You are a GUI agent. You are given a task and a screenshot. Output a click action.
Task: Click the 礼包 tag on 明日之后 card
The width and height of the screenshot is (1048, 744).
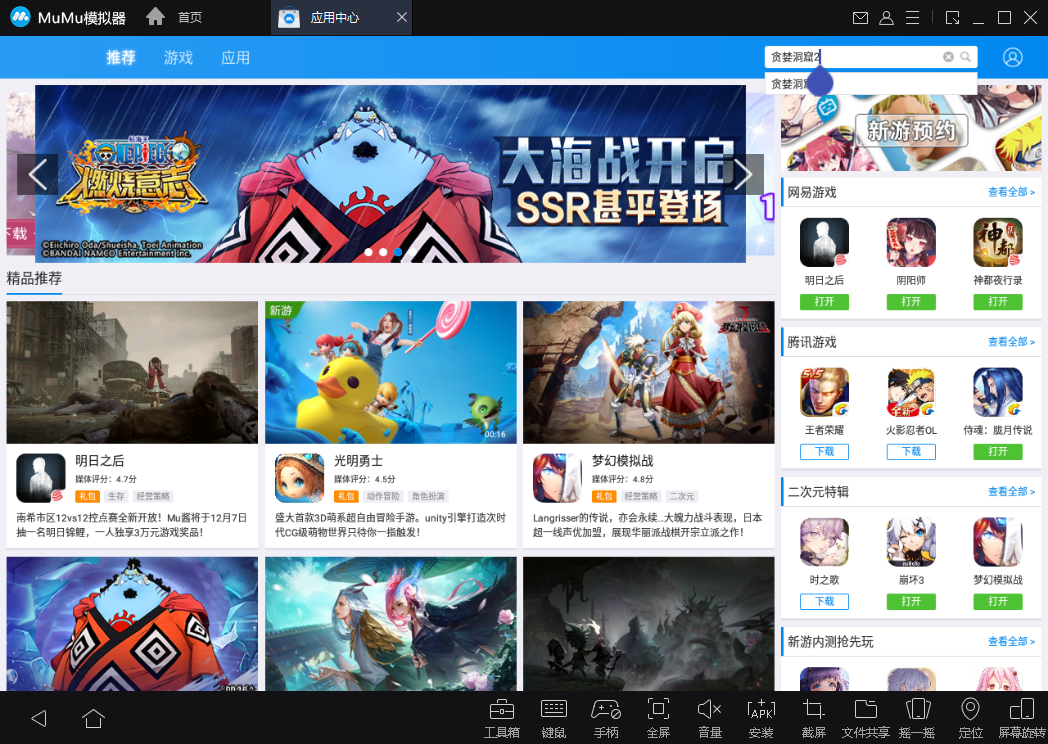[88, 497]
